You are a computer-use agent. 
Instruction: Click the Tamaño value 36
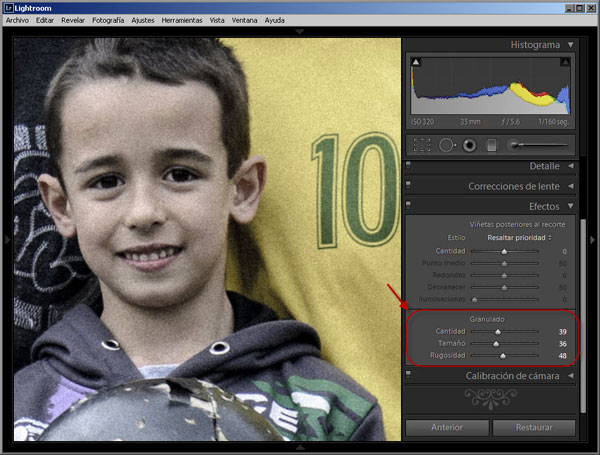coord(562,344)
